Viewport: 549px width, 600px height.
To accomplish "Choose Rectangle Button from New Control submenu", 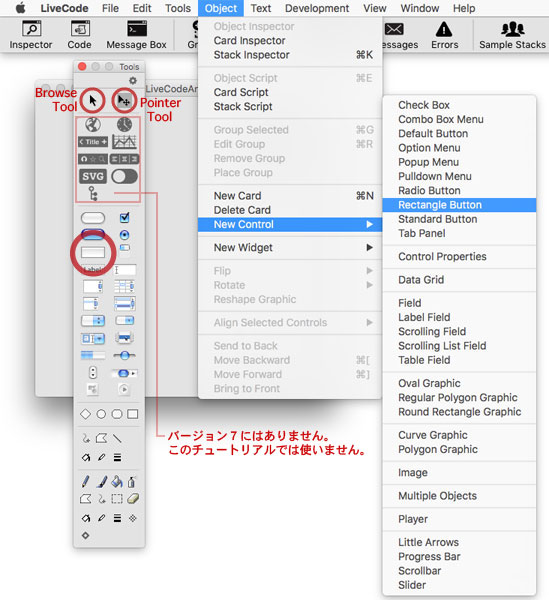I will click(x=459, y=205).
